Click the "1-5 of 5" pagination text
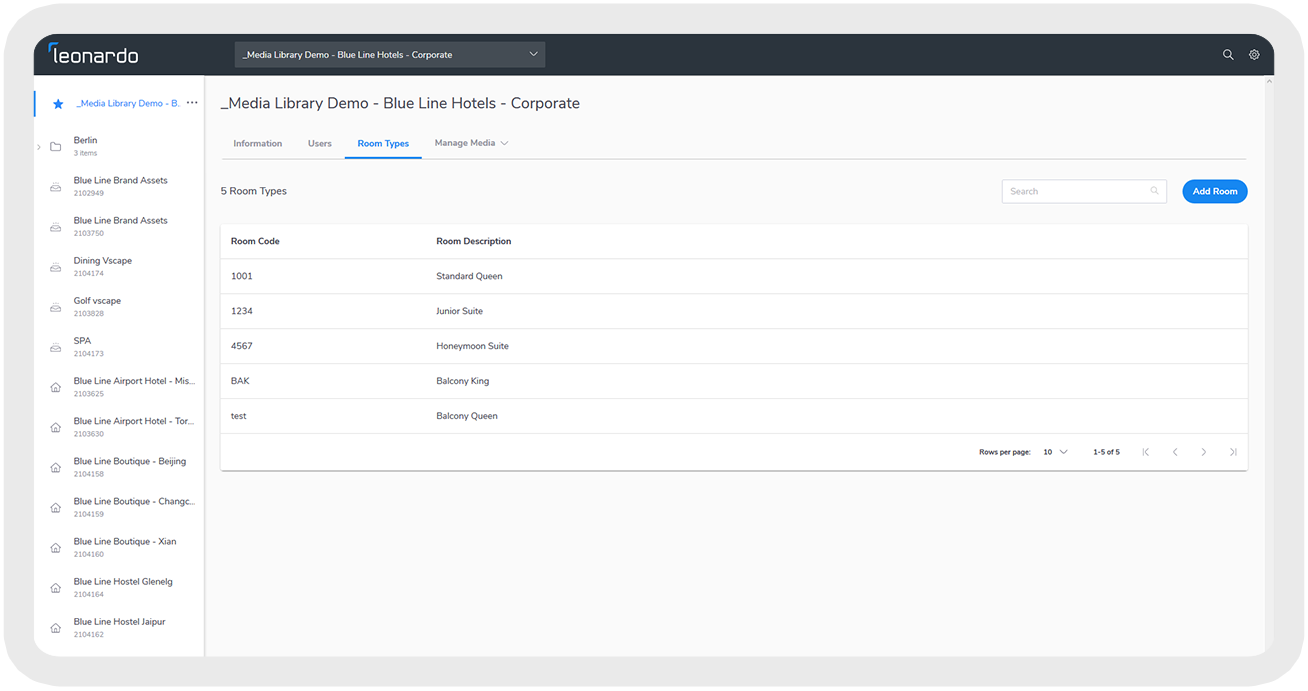 coord(1106,453)
